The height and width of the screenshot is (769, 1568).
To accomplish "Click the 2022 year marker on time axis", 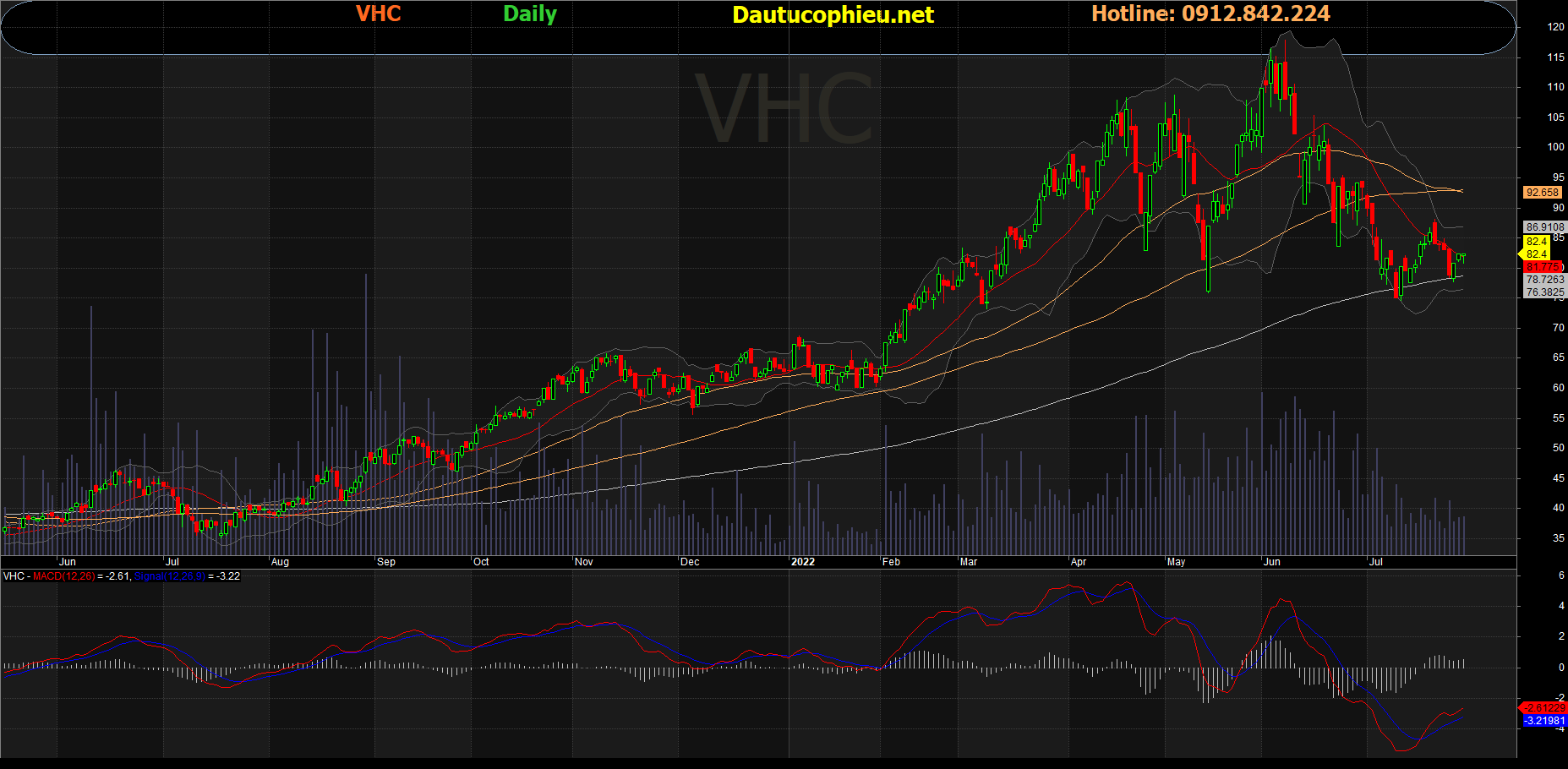I will point(802,562).
